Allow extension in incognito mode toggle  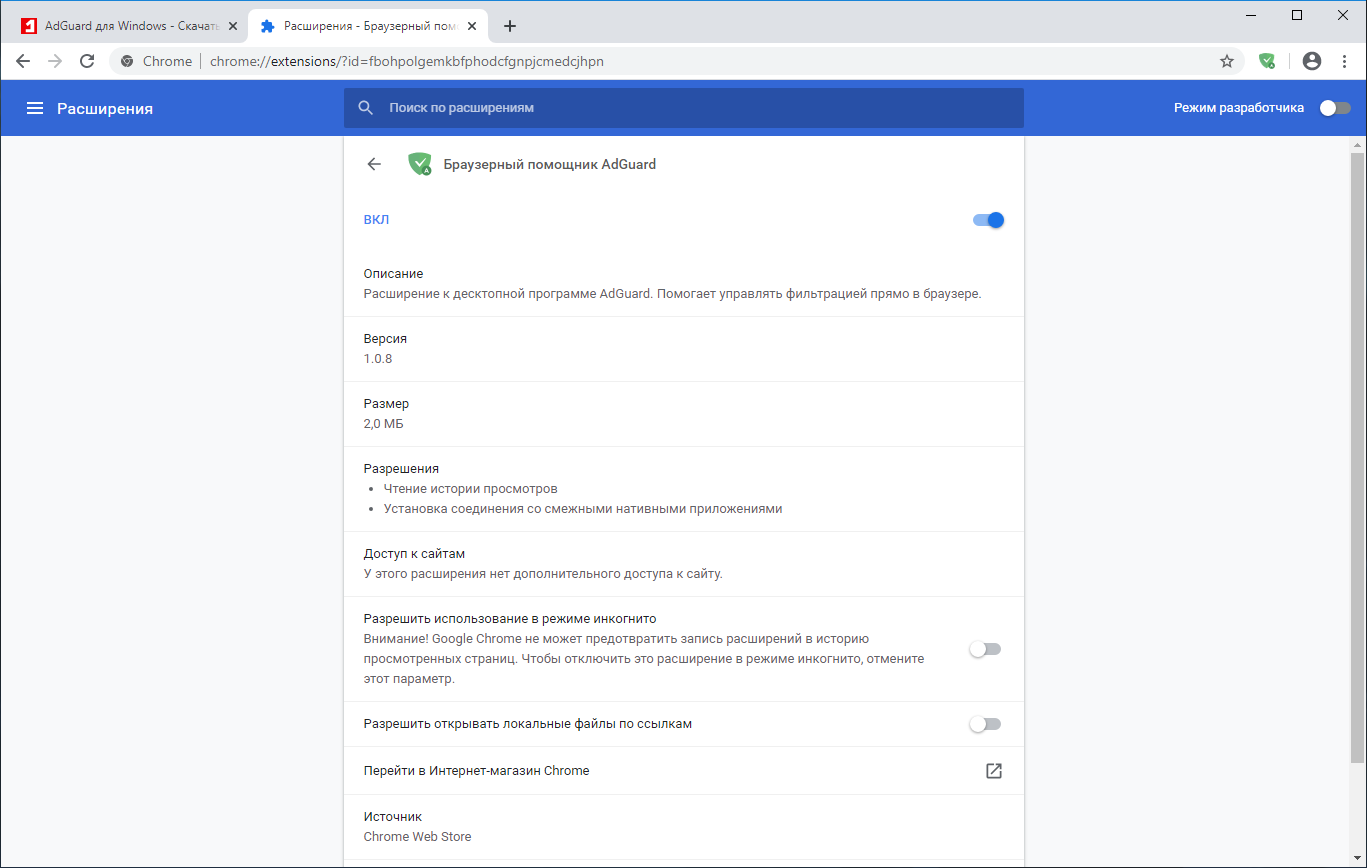[x=985, y=649]
